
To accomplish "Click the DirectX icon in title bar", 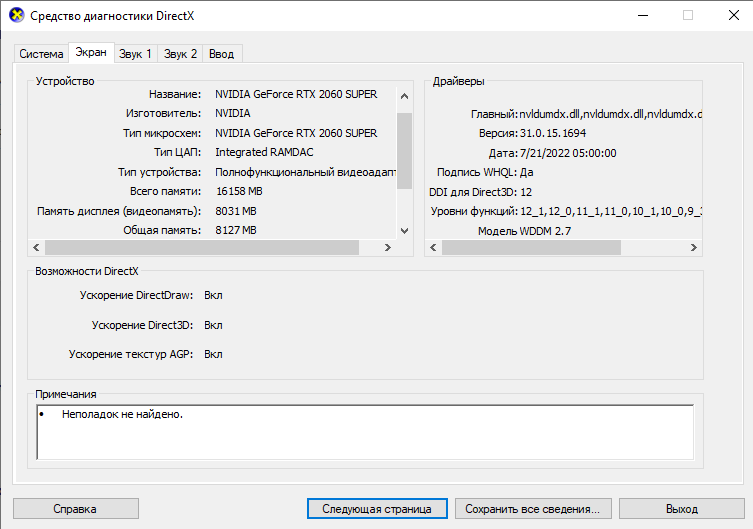I will pos(16,16).
